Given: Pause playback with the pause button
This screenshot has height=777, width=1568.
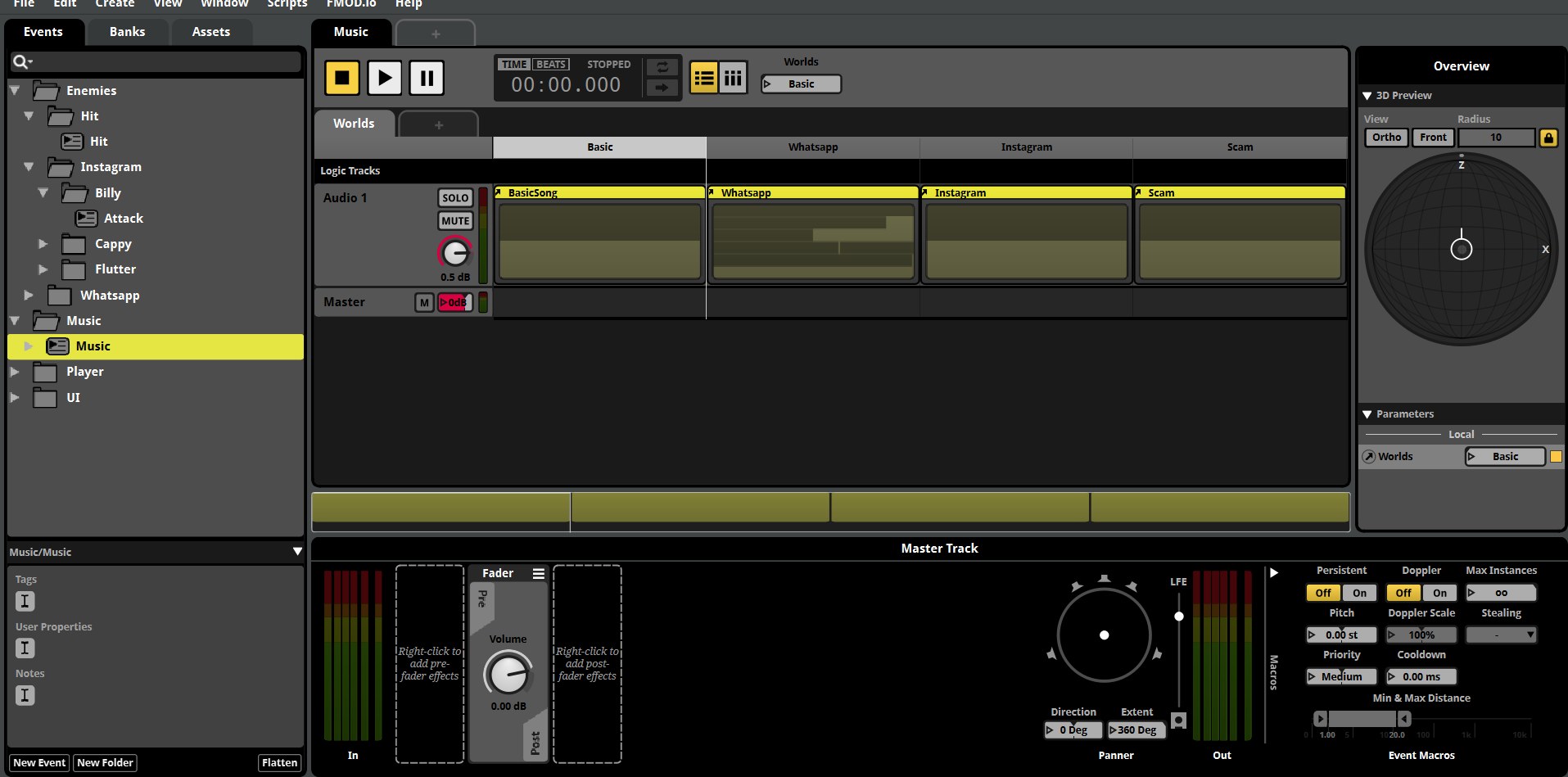Looking at the screenshot, I should point(427,79).
